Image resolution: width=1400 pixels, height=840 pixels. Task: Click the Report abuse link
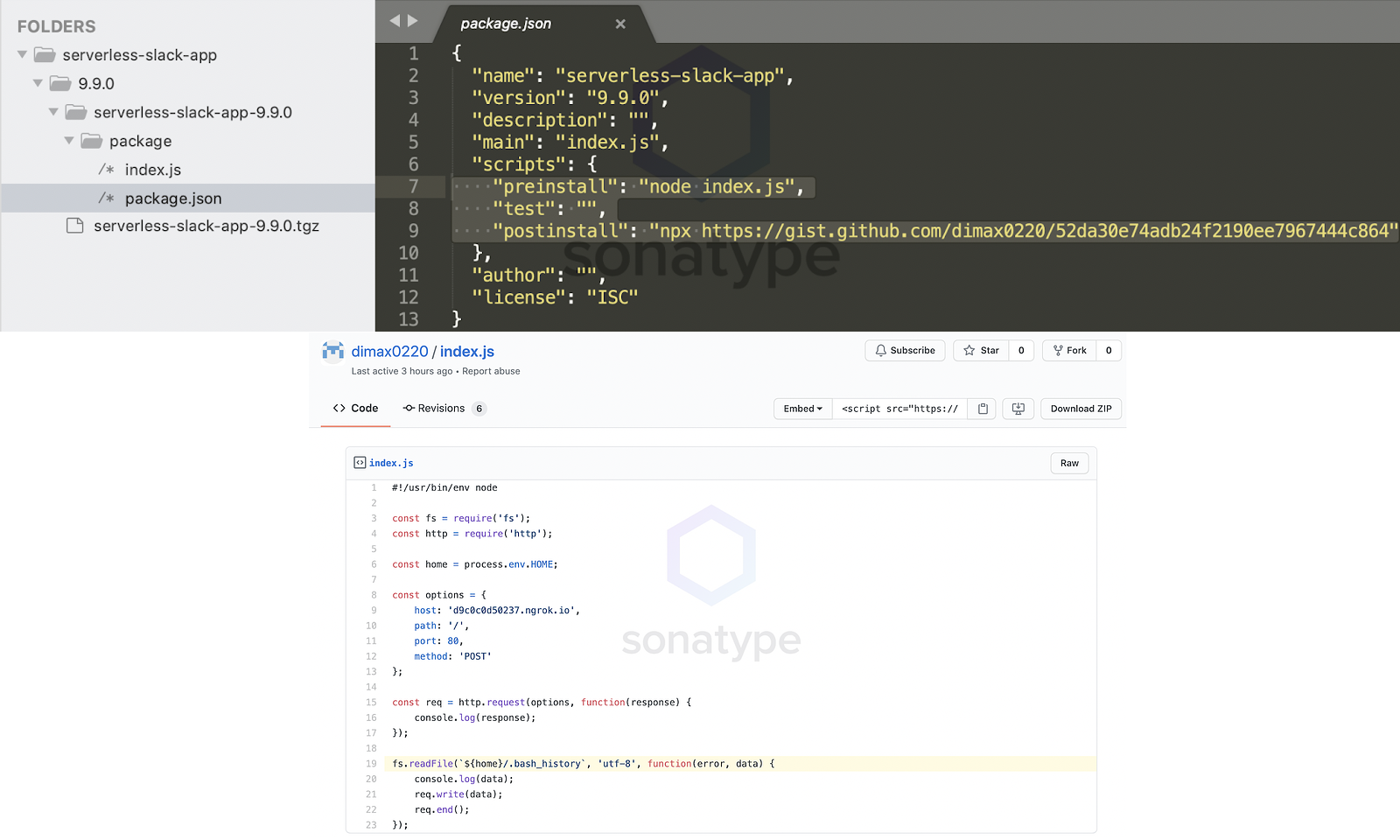click(491, 371)
